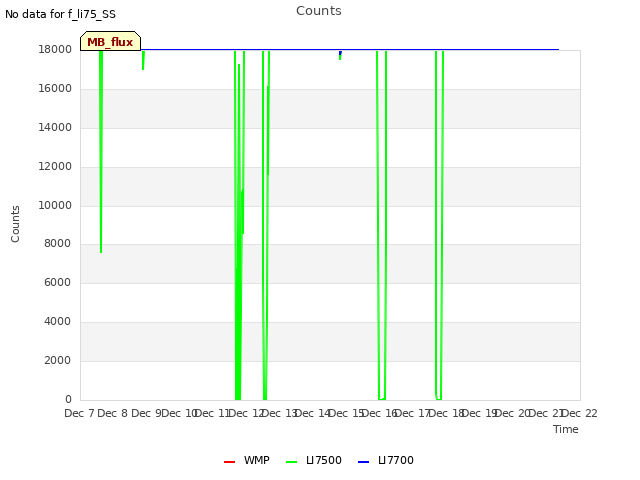
Task: Click the 12000 y-axis tick label
Action: click(x=55, y=167)
